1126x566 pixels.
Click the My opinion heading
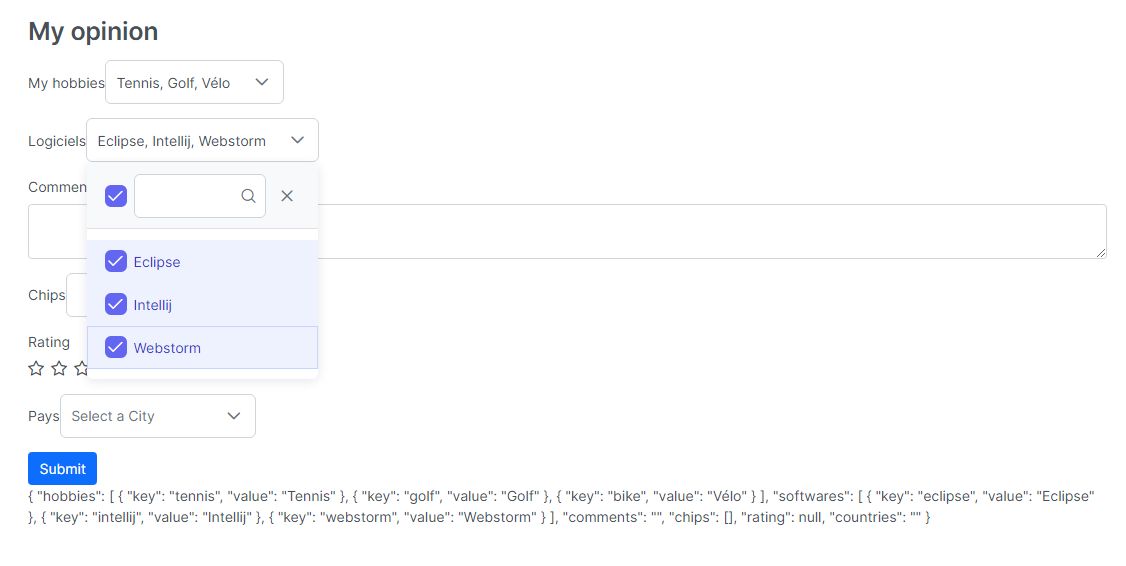(x=93, y=32)
